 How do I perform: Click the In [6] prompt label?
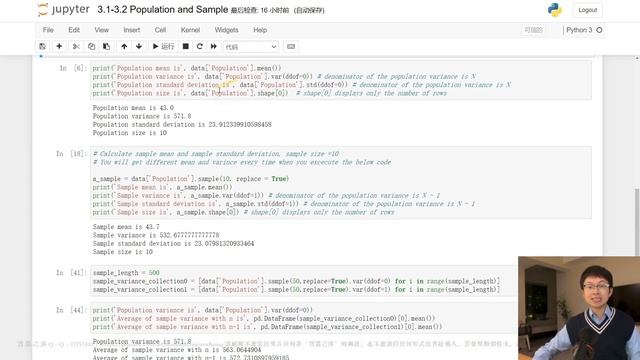pyautogui.click(x=73, y=68)
